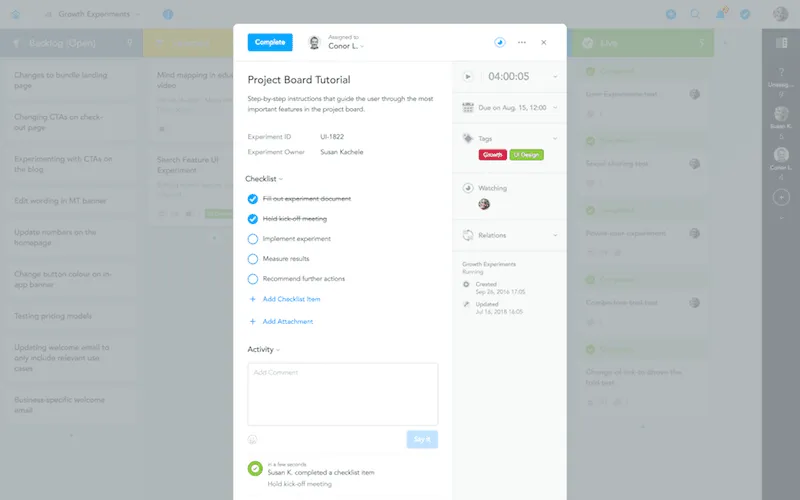Image resolution: width=800 pixels, height=500 pixels.
Task: Expand the Due on Aug. 15 dropdown
Action: pyautogui.click(x=555, y=108)
